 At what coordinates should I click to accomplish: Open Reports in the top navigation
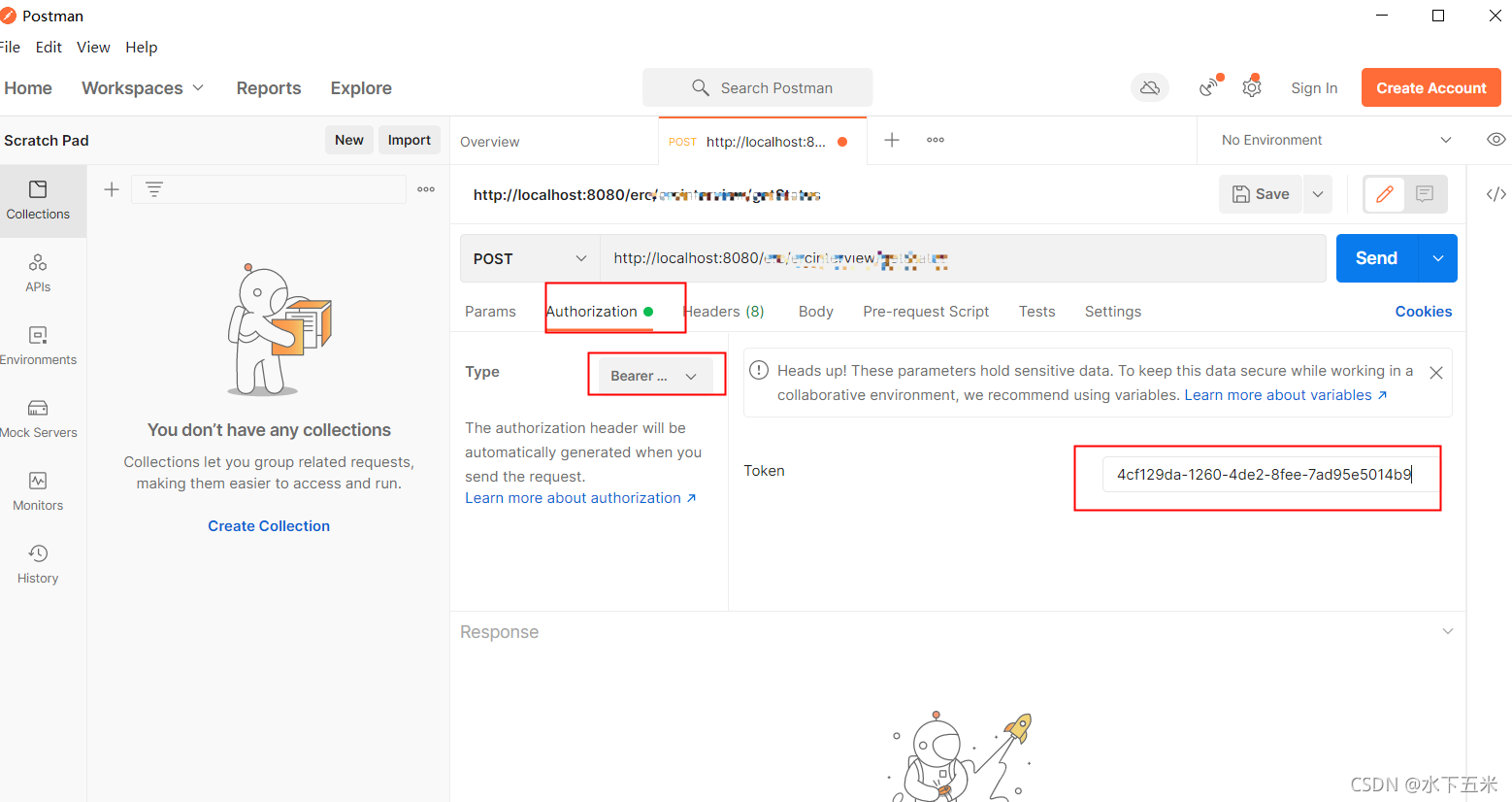[269, 87]
